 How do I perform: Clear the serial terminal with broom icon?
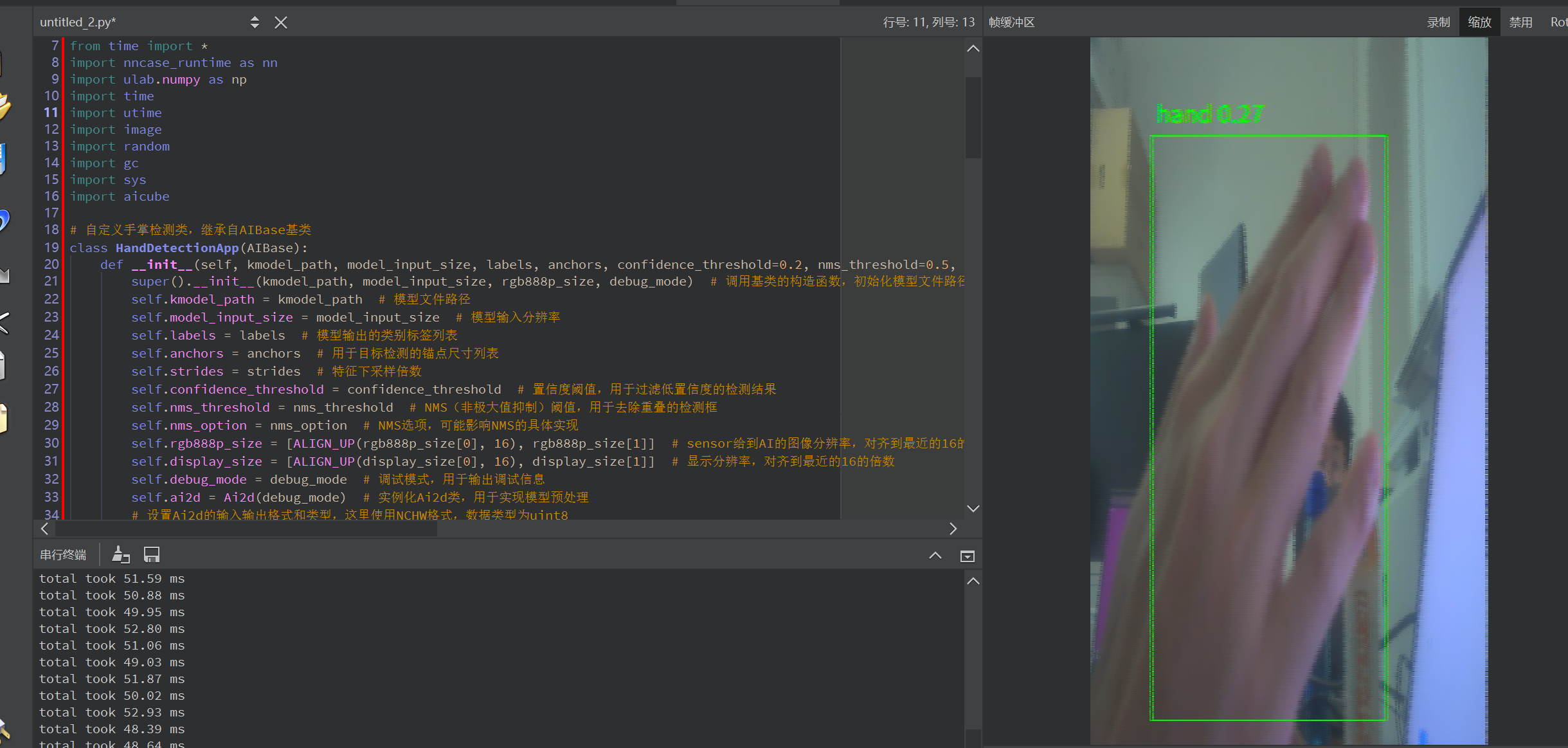(120, 554)
